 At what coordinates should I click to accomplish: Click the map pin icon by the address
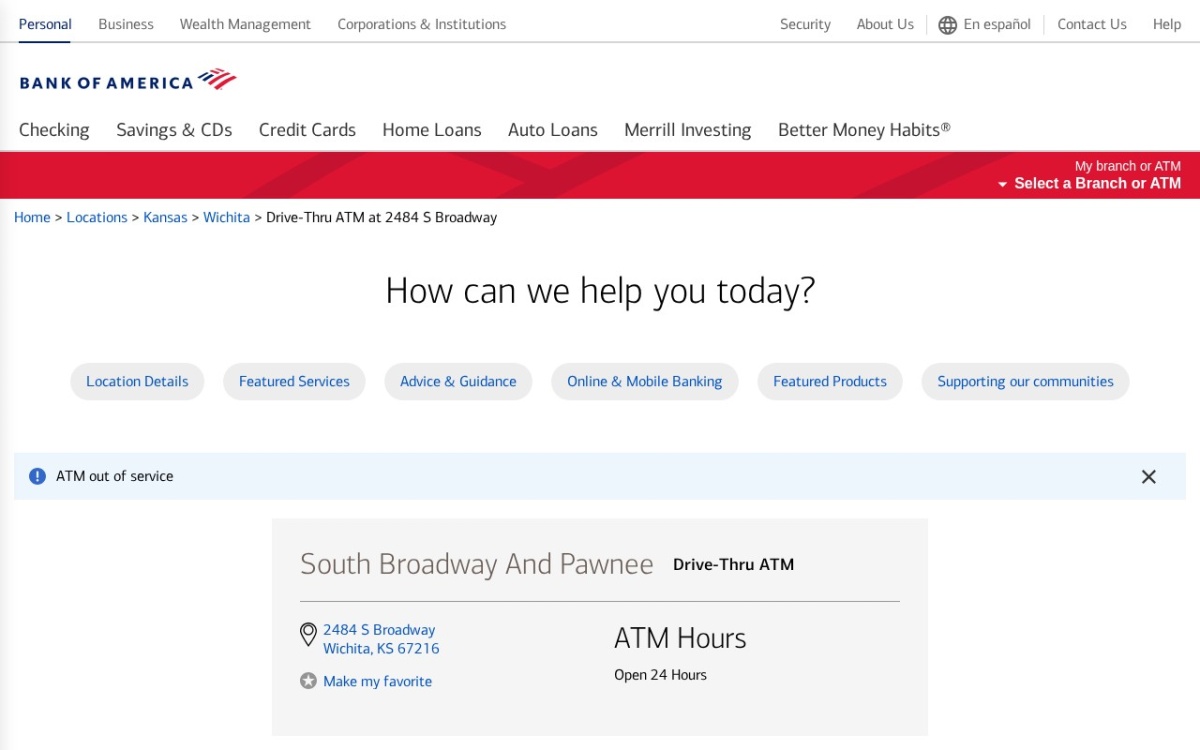(308, 635)
